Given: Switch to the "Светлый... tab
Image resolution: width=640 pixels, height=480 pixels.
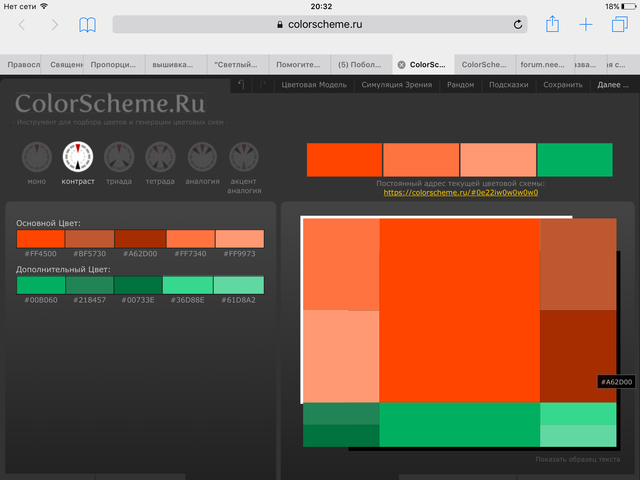Looking at the screenshot, I should (x=238, y=64).
